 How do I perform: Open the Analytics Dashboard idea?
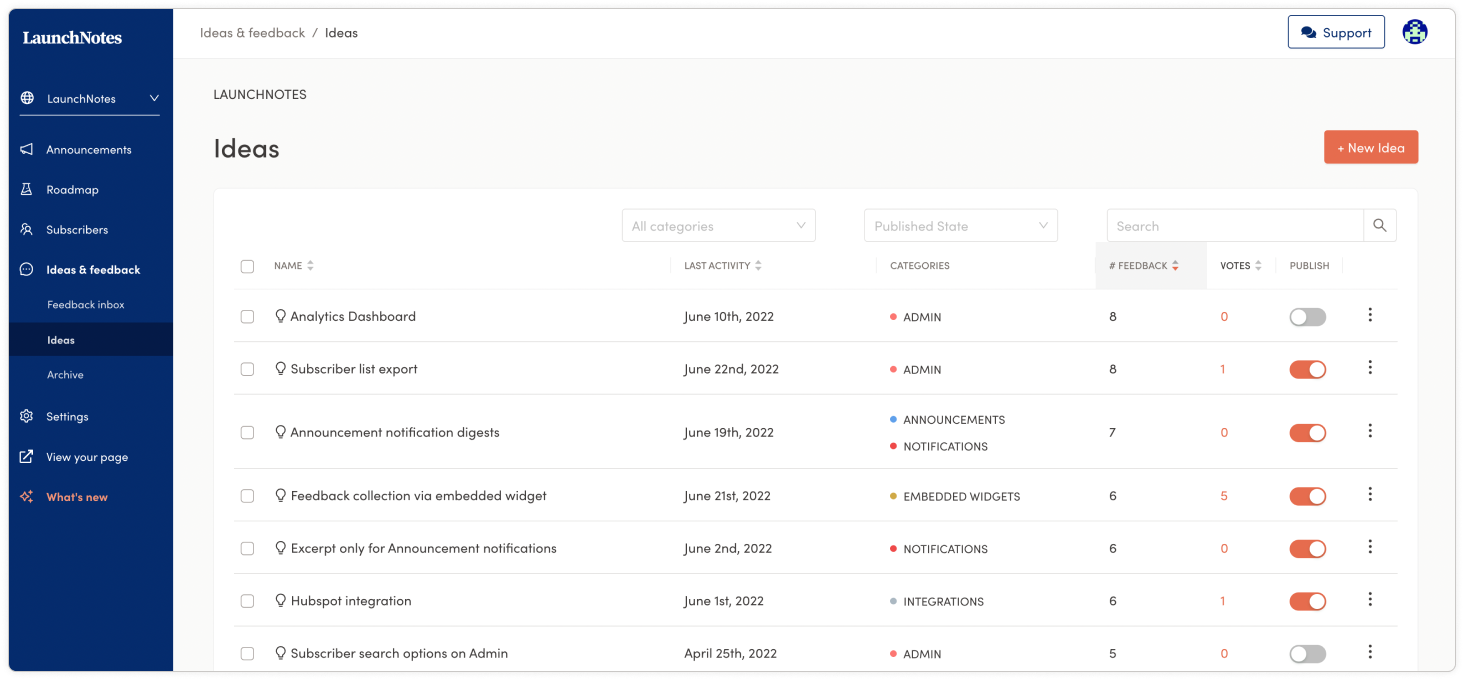[x=353, y=316]
